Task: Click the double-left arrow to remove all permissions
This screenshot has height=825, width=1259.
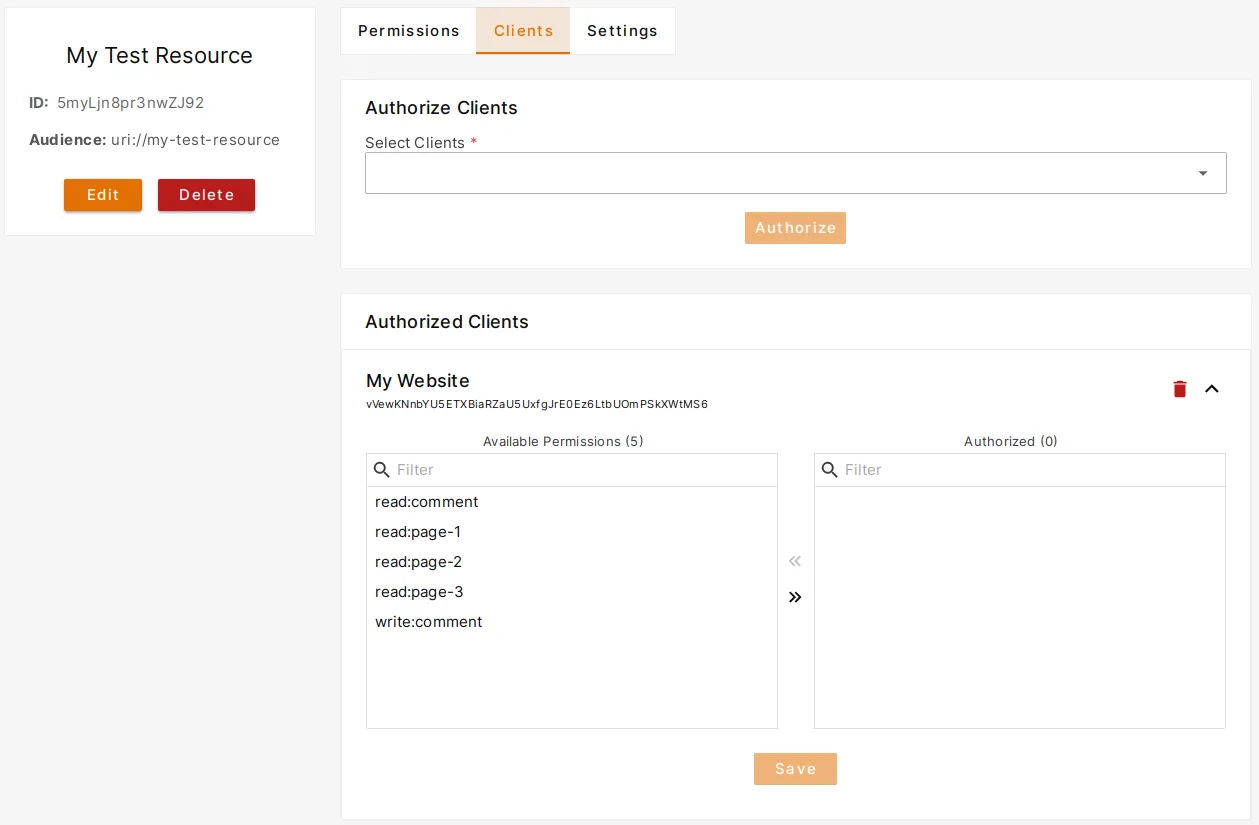Action: [795, 561]
